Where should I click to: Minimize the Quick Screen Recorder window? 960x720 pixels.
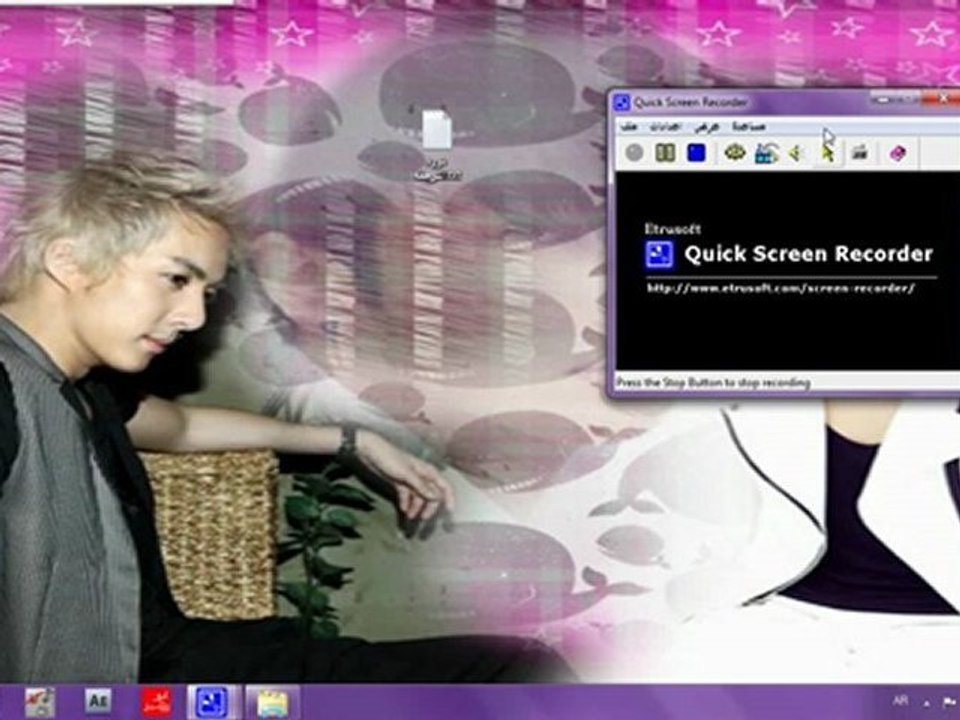[881, 99]
